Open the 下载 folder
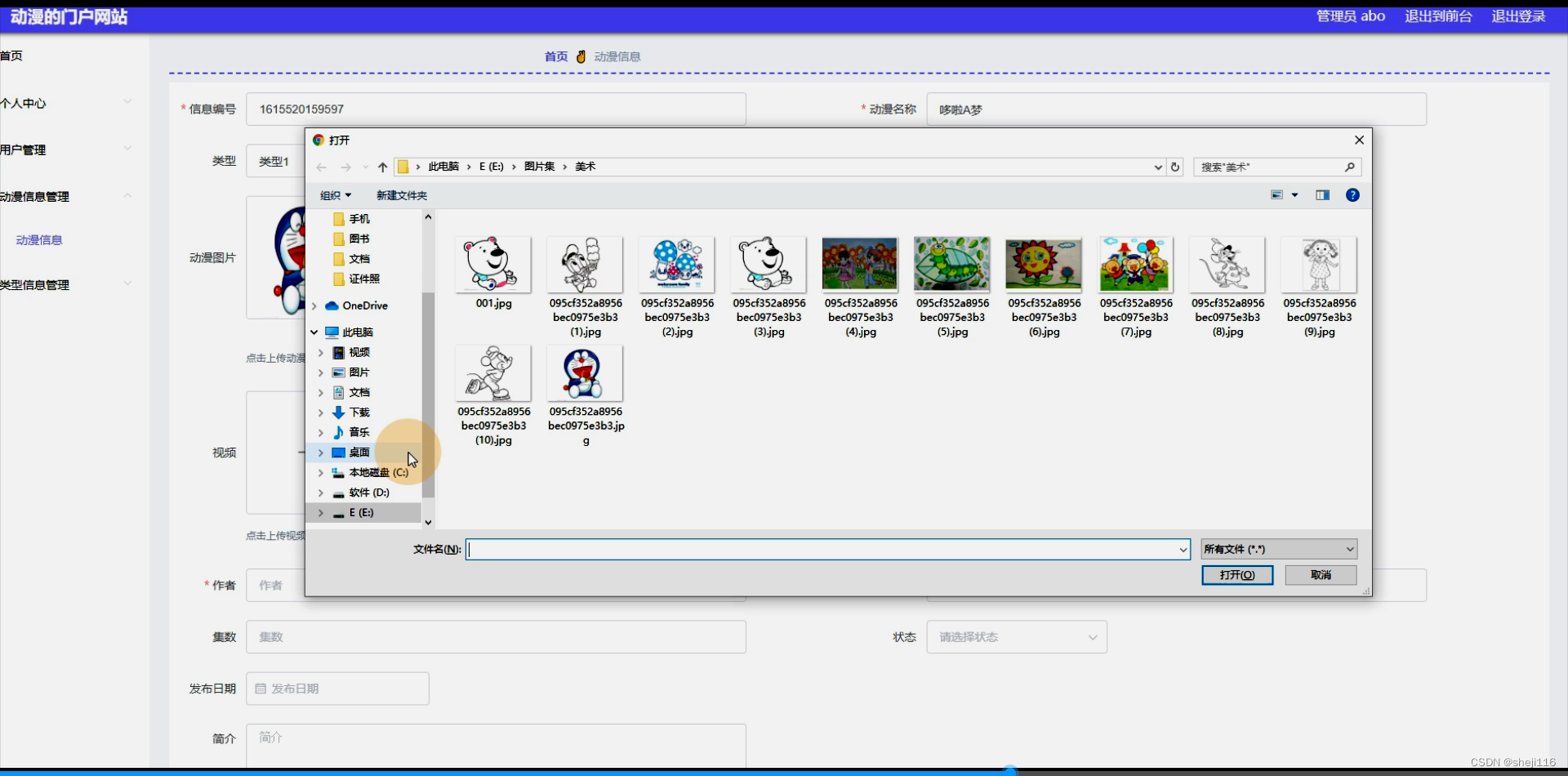This screenshot has height=776, width=1568. click(x=359, y=413)
